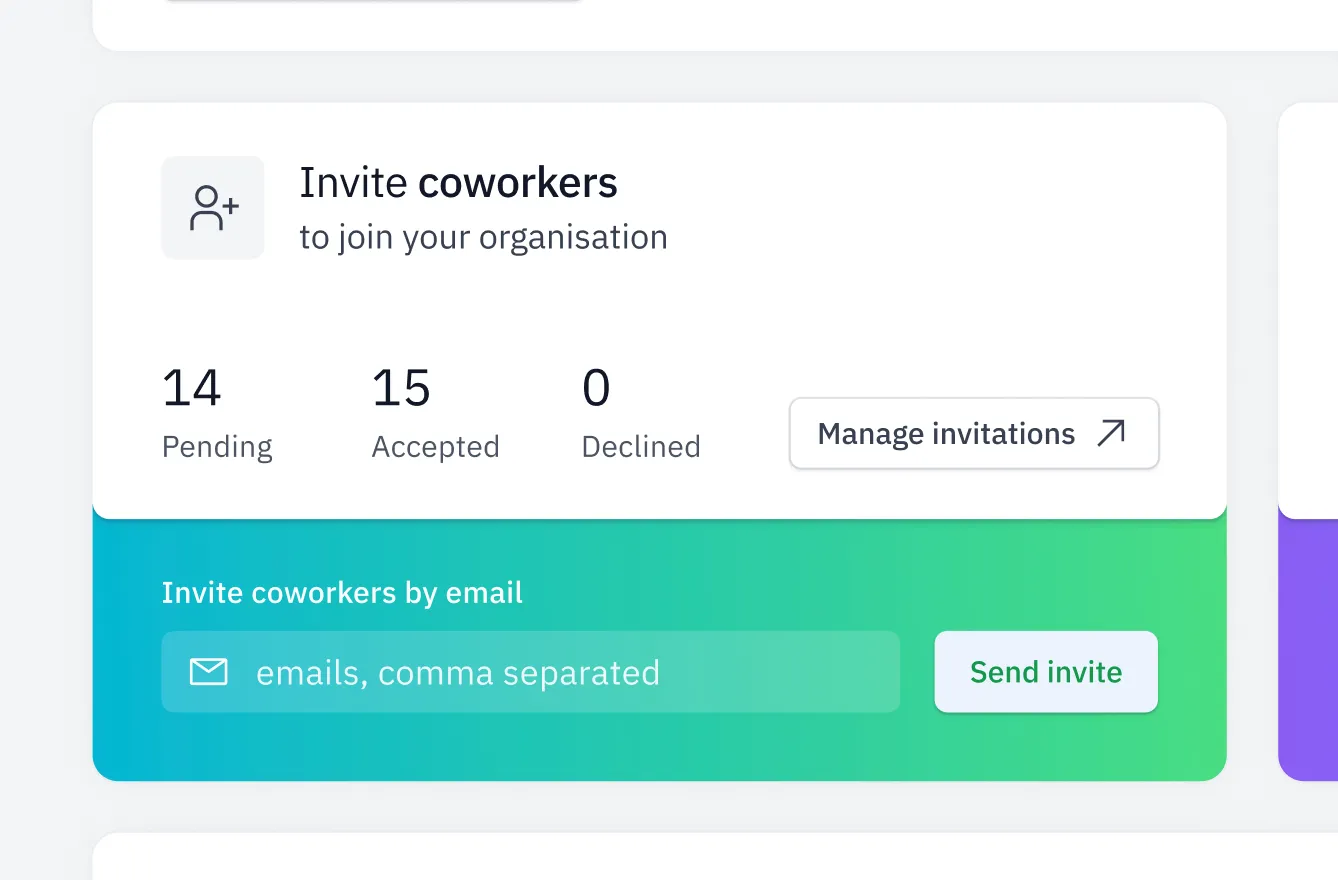Click the 14 Pending count

click(x=192, y=388)
